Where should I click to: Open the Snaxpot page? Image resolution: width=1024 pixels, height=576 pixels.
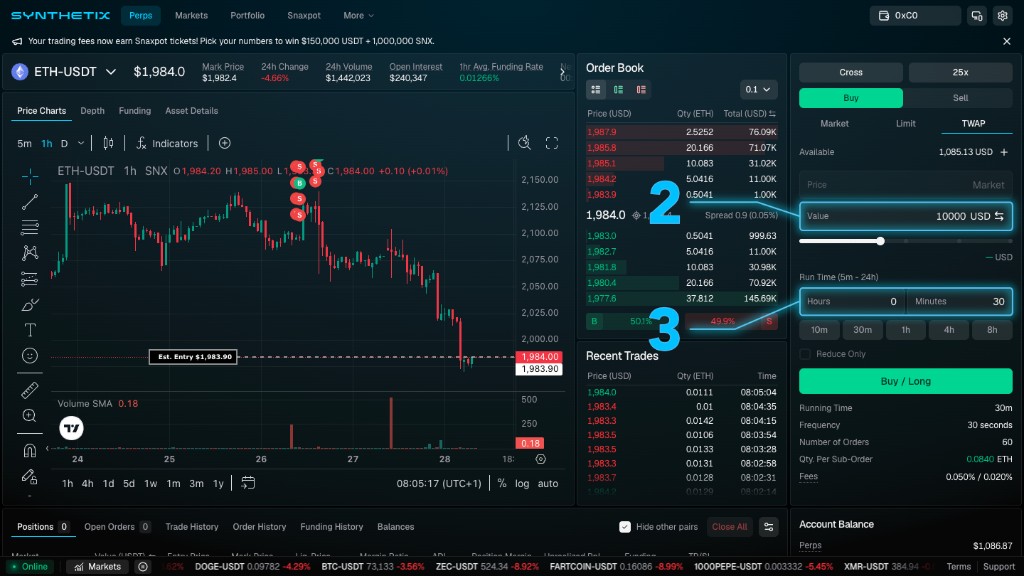304,16
